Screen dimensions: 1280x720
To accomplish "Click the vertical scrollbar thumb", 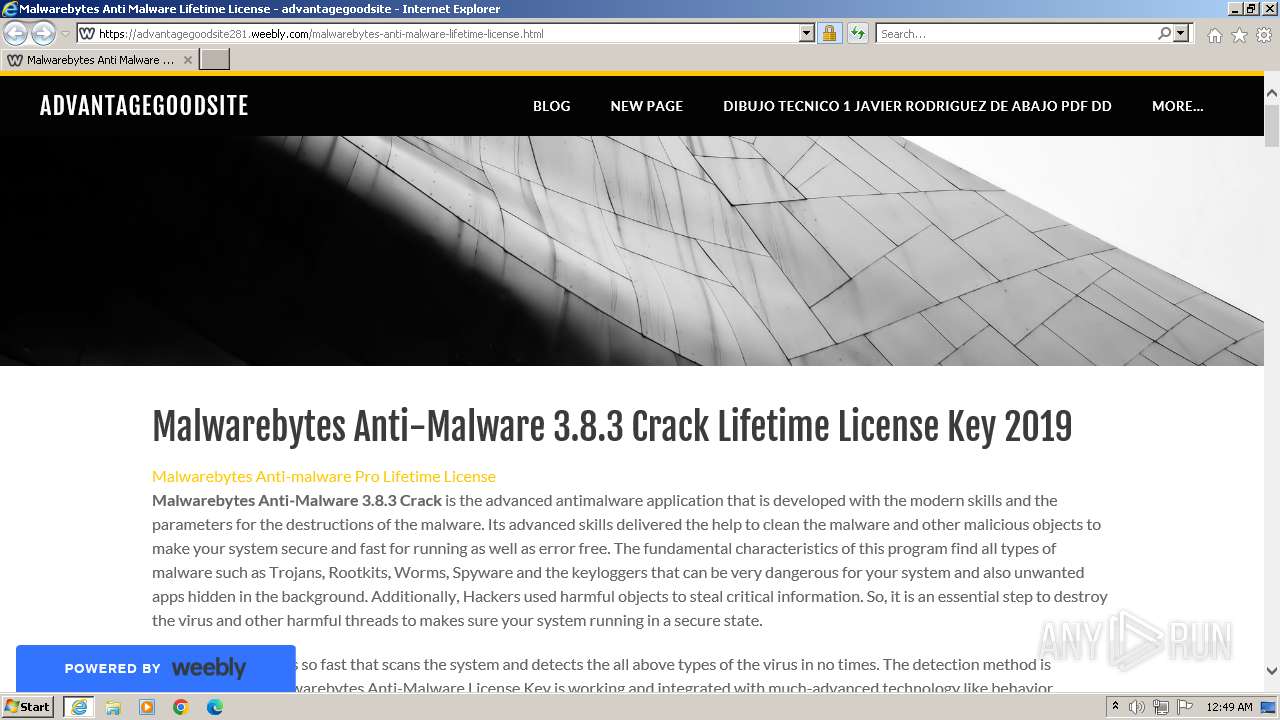I will coord(1272,125).
